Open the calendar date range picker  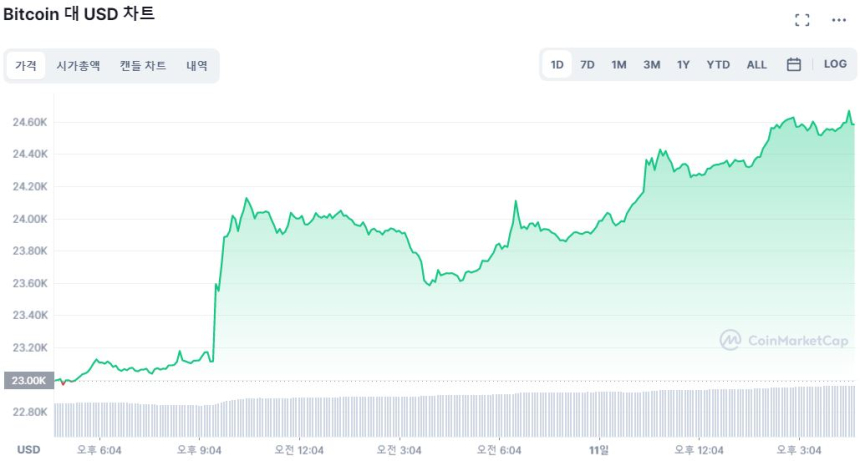point(794,65)
